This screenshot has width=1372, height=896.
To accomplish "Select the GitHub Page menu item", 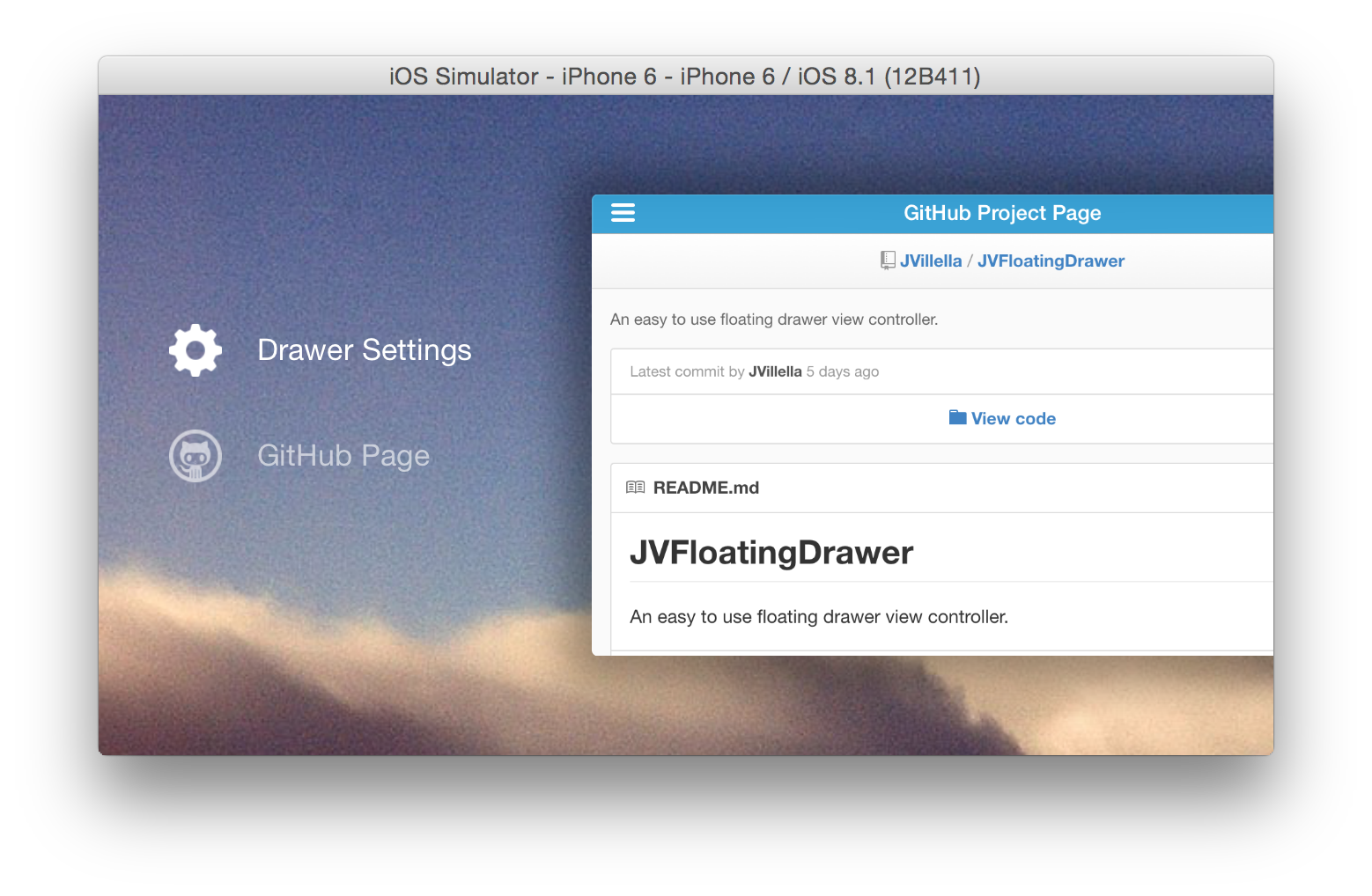I will (299, 456).
